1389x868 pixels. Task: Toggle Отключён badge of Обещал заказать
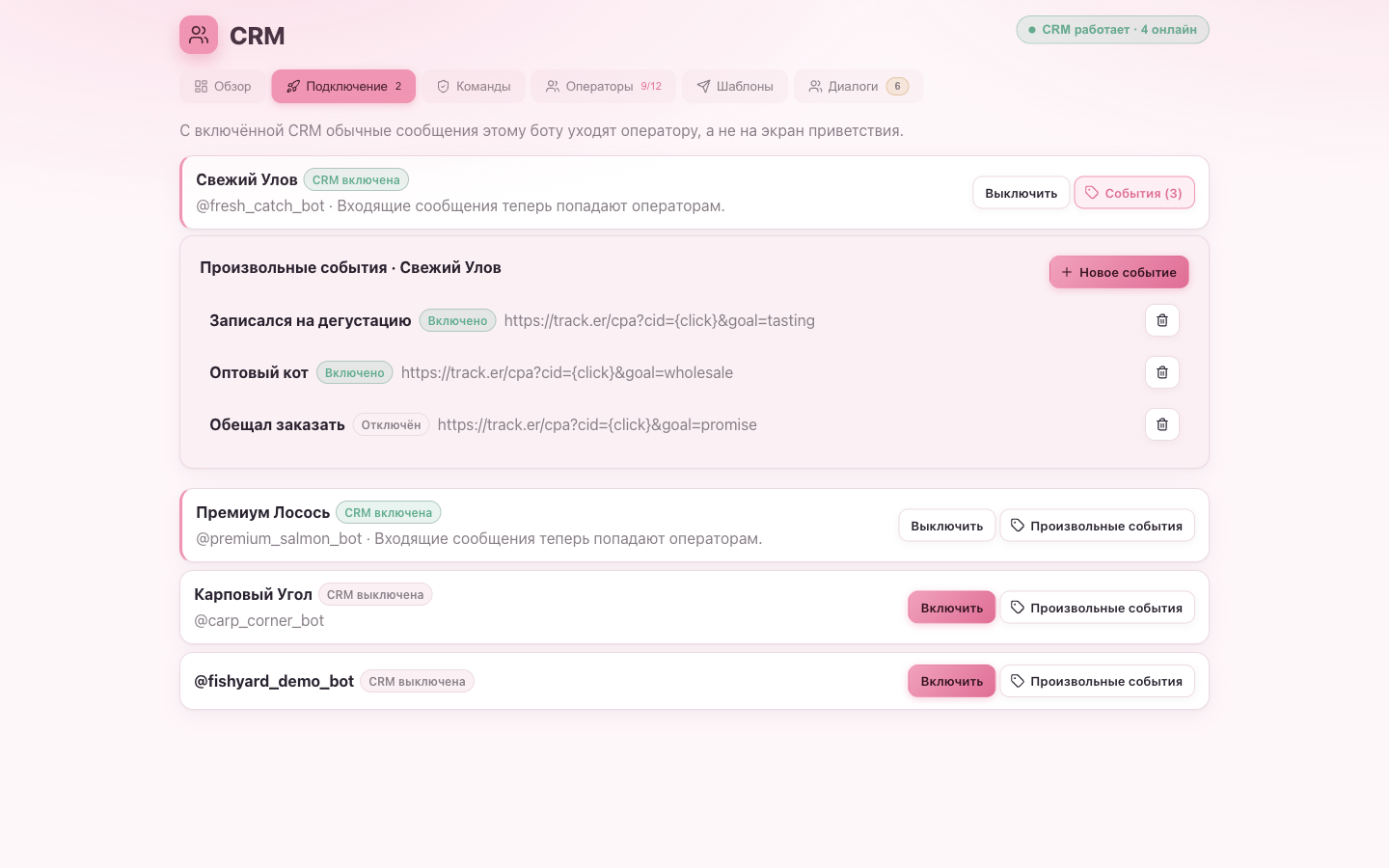click(391, 424)
